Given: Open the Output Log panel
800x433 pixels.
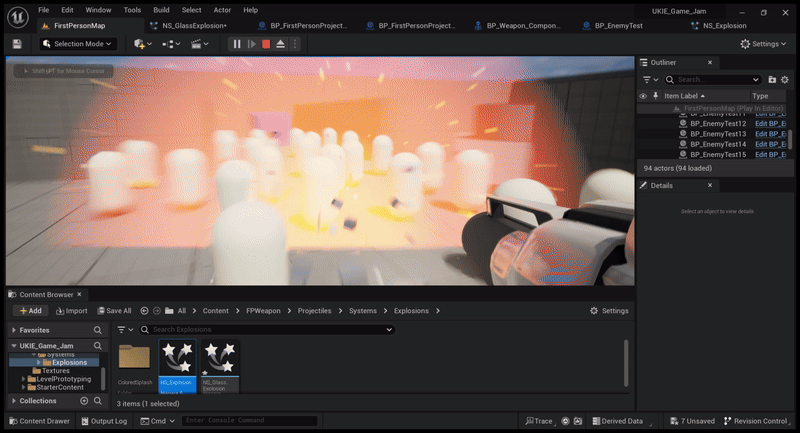Looking at the screenshot, I should point(104,421).
